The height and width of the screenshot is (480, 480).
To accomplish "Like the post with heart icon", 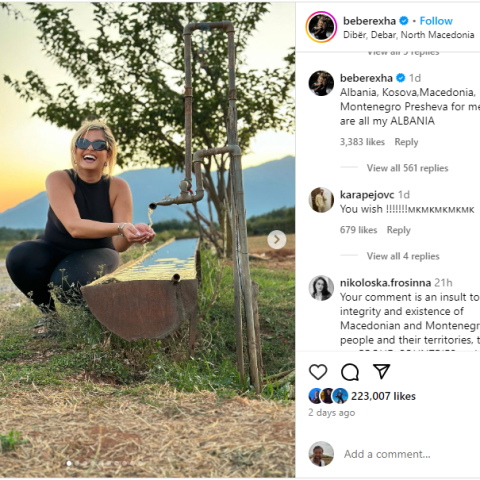I will click(318, 372).
